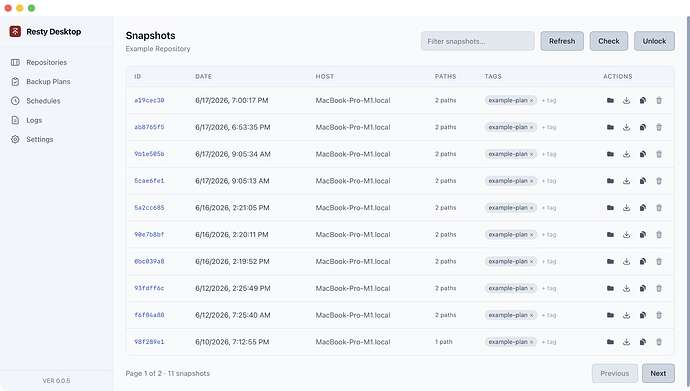
Task: Delete the 7:12:55 PM snapshot
Action: (659, 342)
